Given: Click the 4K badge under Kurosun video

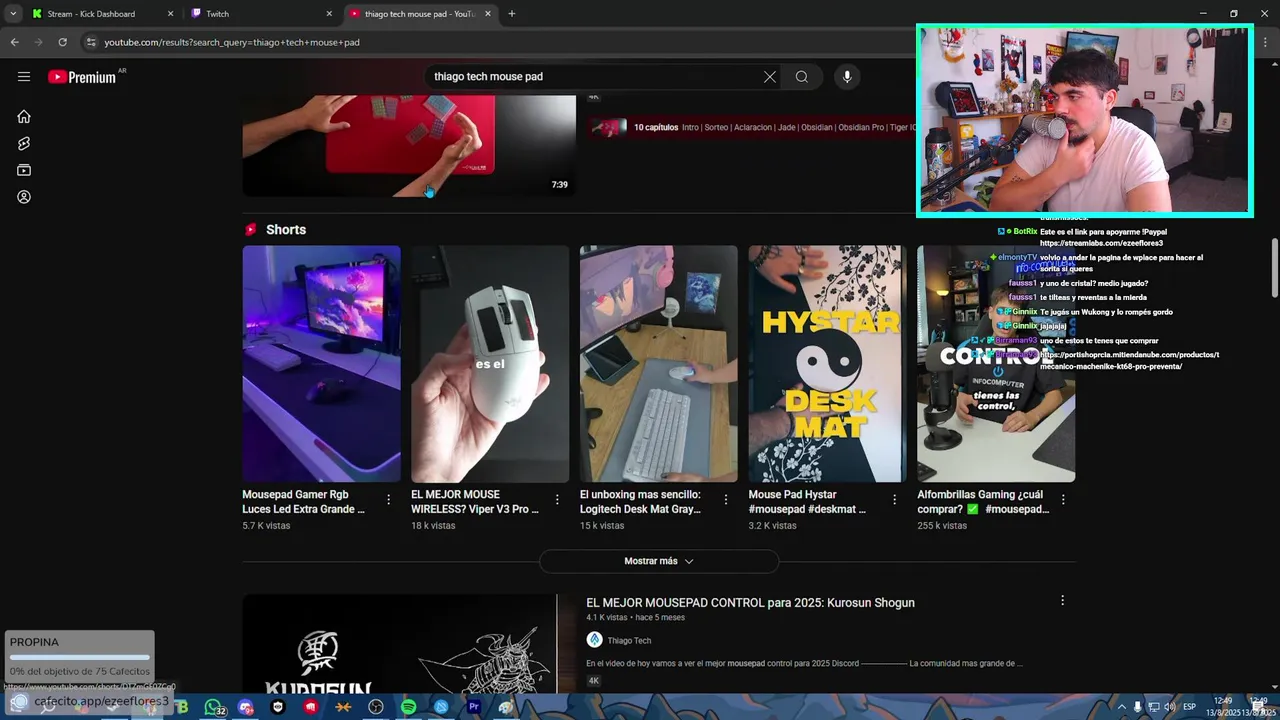Looking at the screenshot, I should (593, 681).
